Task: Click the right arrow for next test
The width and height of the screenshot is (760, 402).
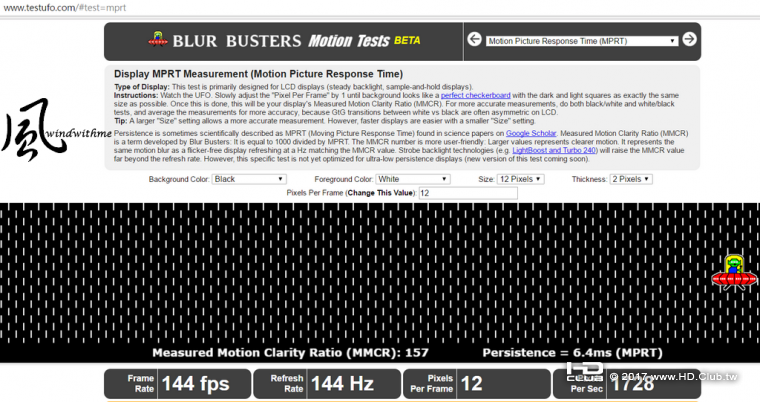Action: [x=689, y=40]
